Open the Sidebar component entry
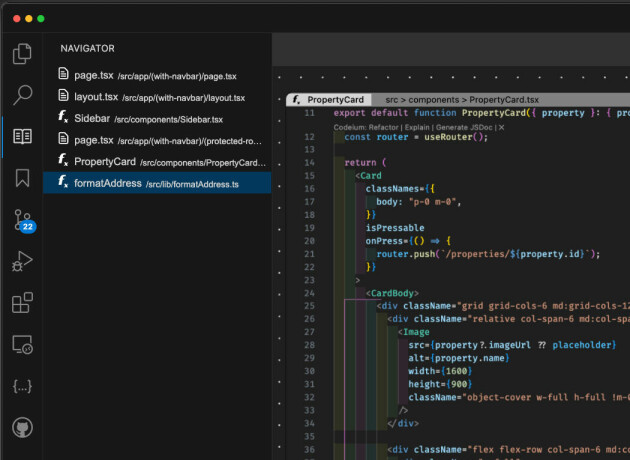This screenshot has width=630, height=460. [x=157, y=119]
